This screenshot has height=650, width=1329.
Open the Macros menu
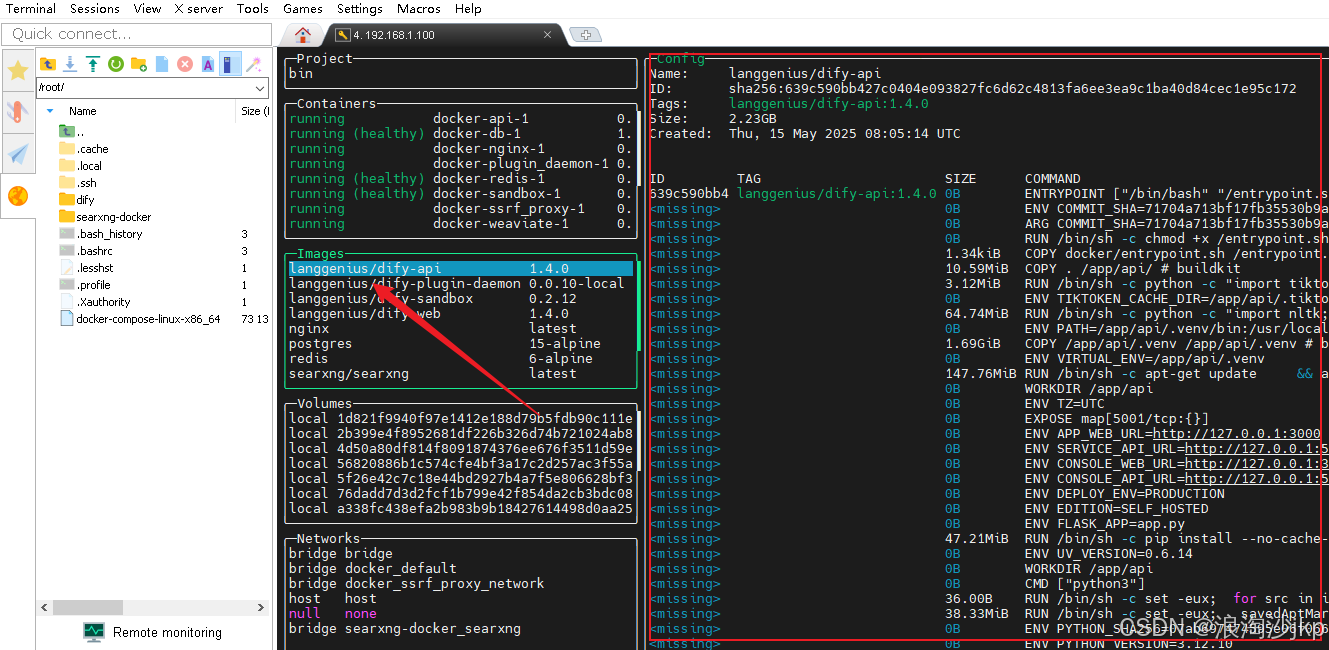coord(419,8)
